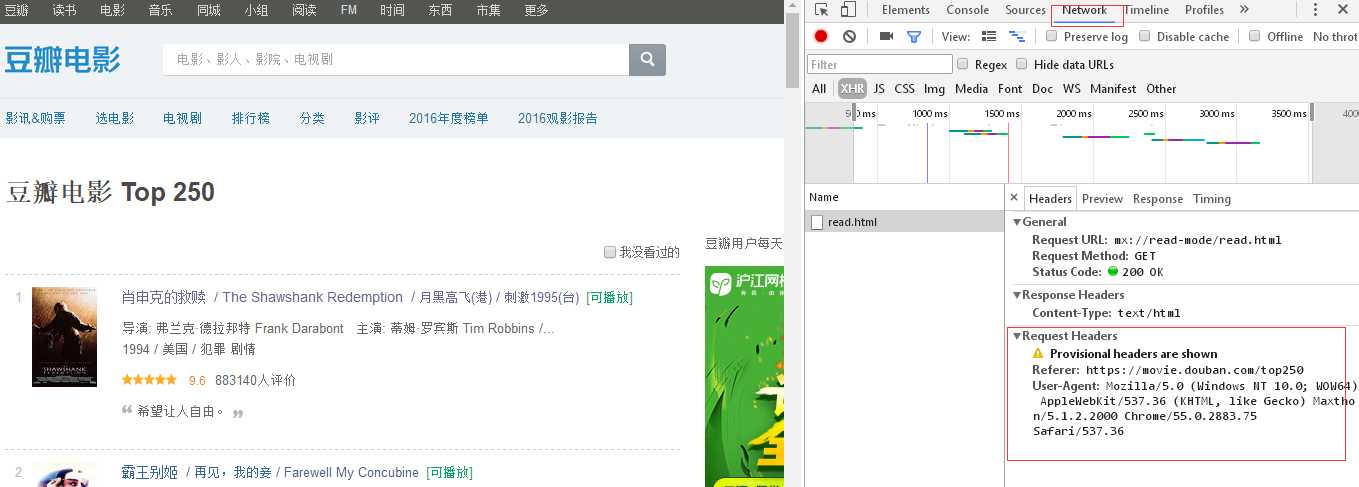Filter requests by Manifest
1359x487 pixels.
tap(1113, 89)
